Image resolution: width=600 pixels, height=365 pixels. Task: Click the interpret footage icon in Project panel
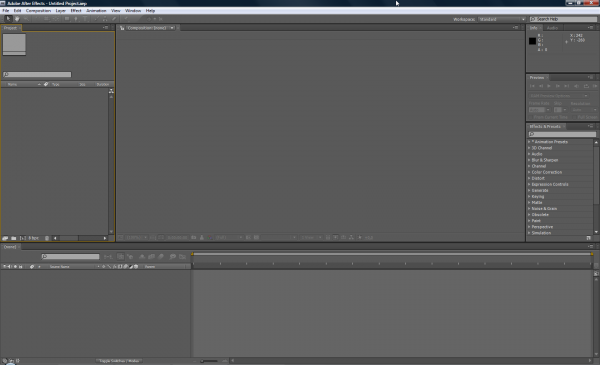click(5, 238)
